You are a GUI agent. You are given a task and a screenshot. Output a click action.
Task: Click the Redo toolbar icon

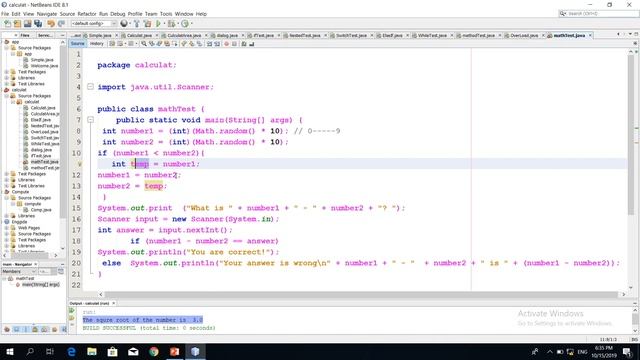pyautogui.click(x=61, y=24)
